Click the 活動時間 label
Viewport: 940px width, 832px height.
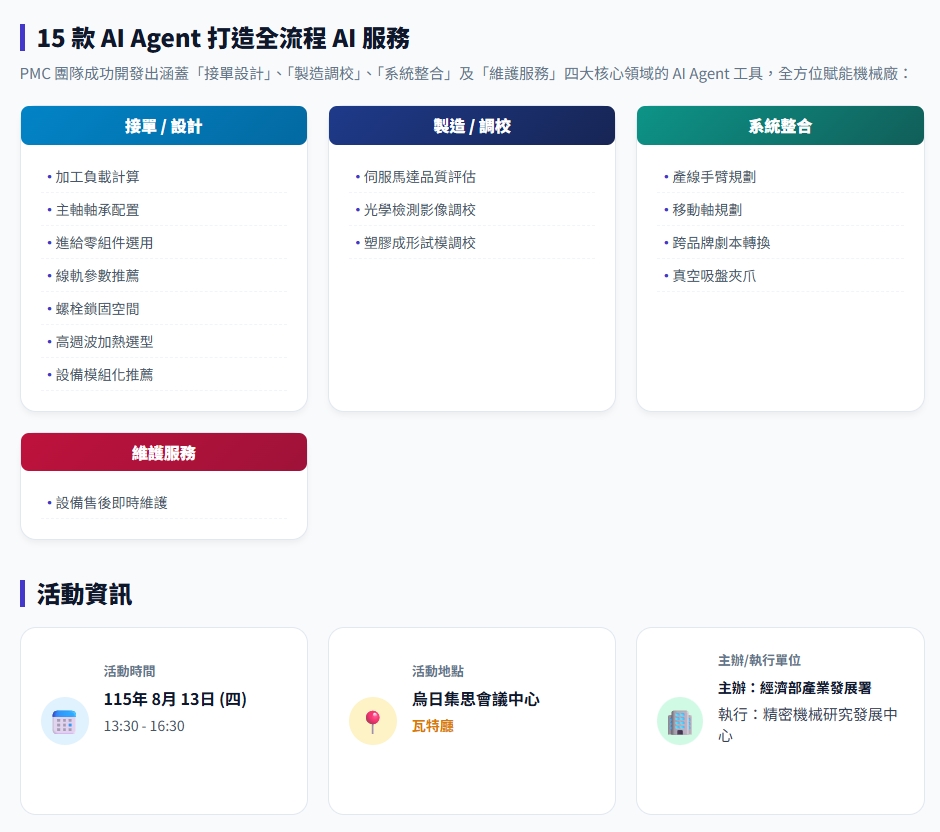[x=129, y=671]
